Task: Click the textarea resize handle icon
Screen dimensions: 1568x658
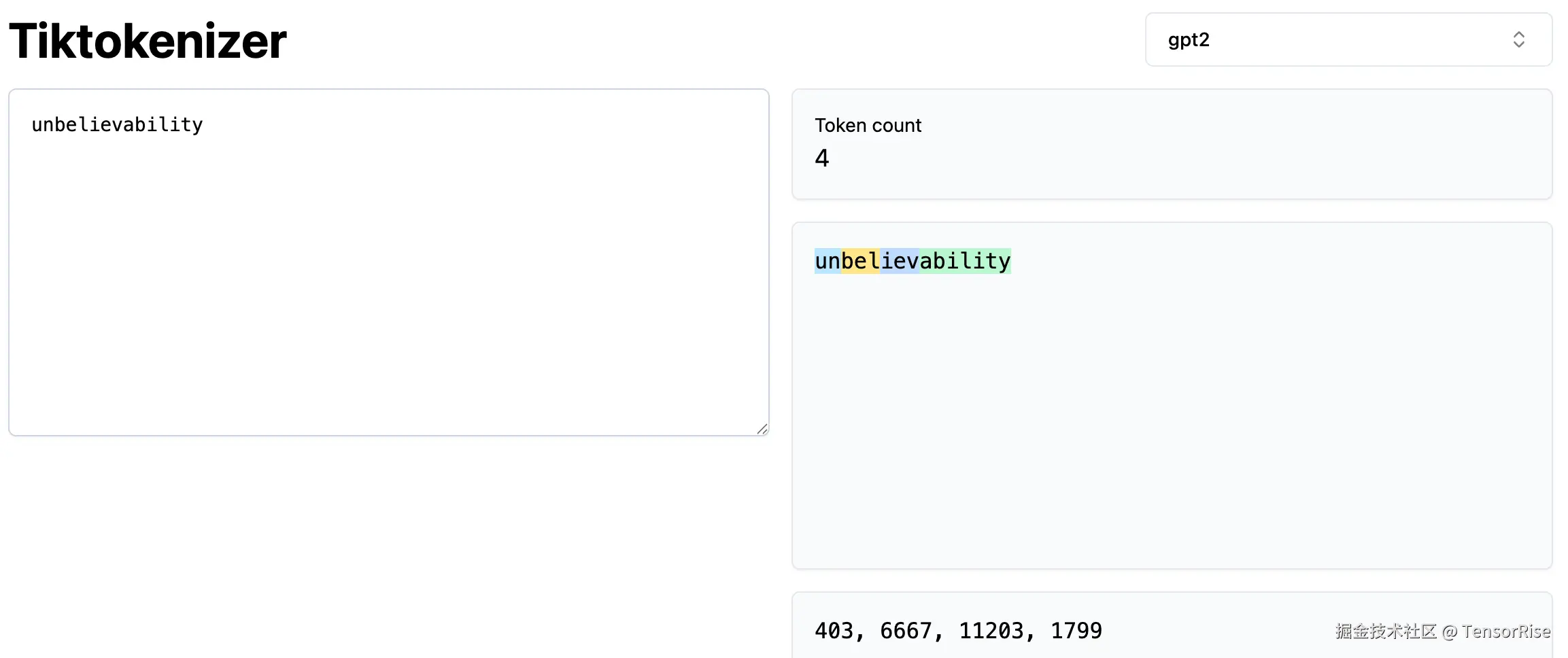Action: (x=762, y=429)
